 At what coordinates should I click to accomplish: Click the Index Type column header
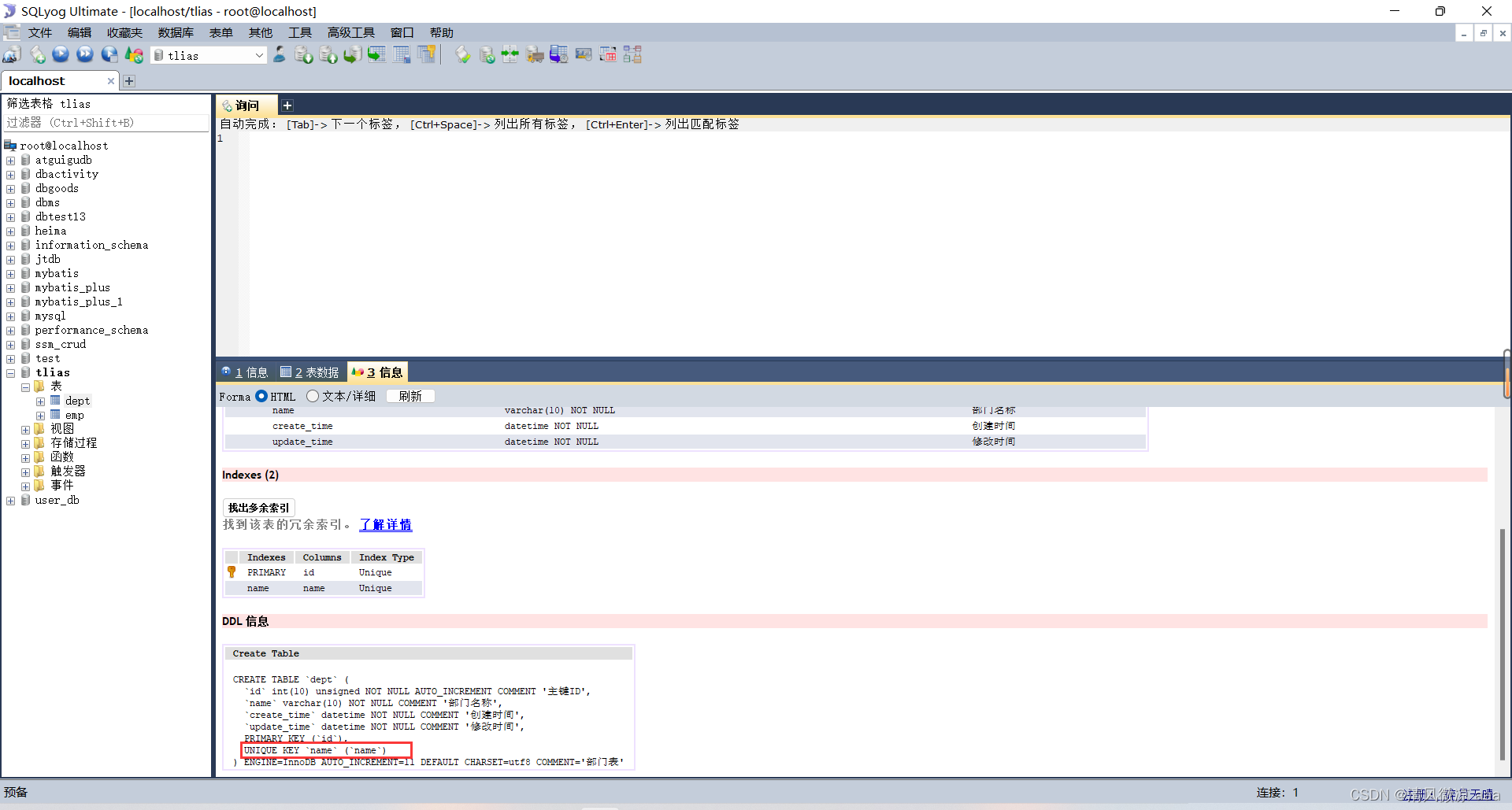pos(387,557)
